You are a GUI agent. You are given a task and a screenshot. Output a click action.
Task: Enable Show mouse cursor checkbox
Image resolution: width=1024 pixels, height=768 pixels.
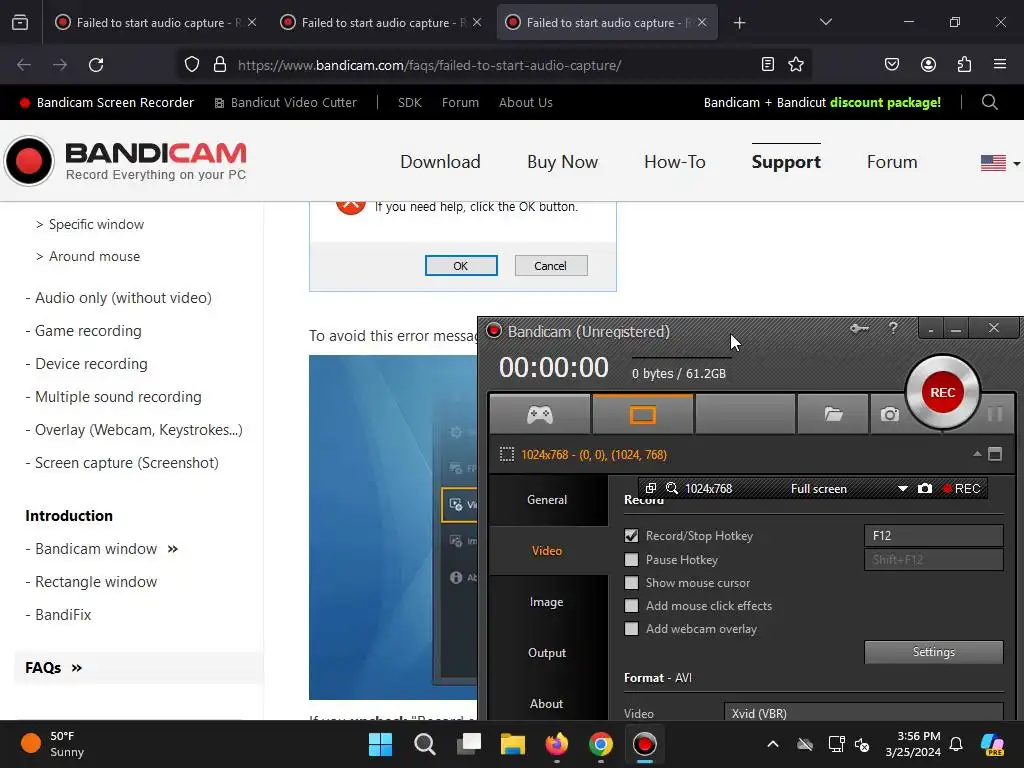(x=631, y=583)
